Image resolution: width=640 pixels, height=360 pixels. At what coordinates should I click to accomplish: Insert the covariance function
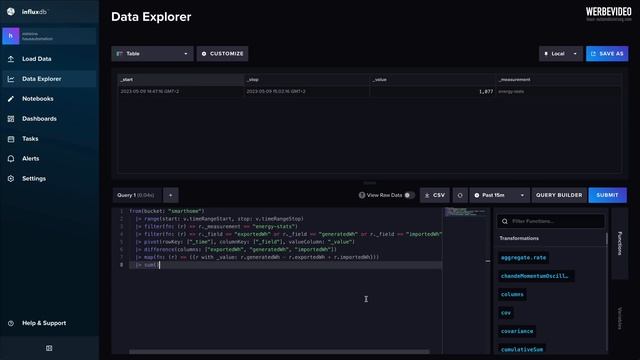point(517,331)
